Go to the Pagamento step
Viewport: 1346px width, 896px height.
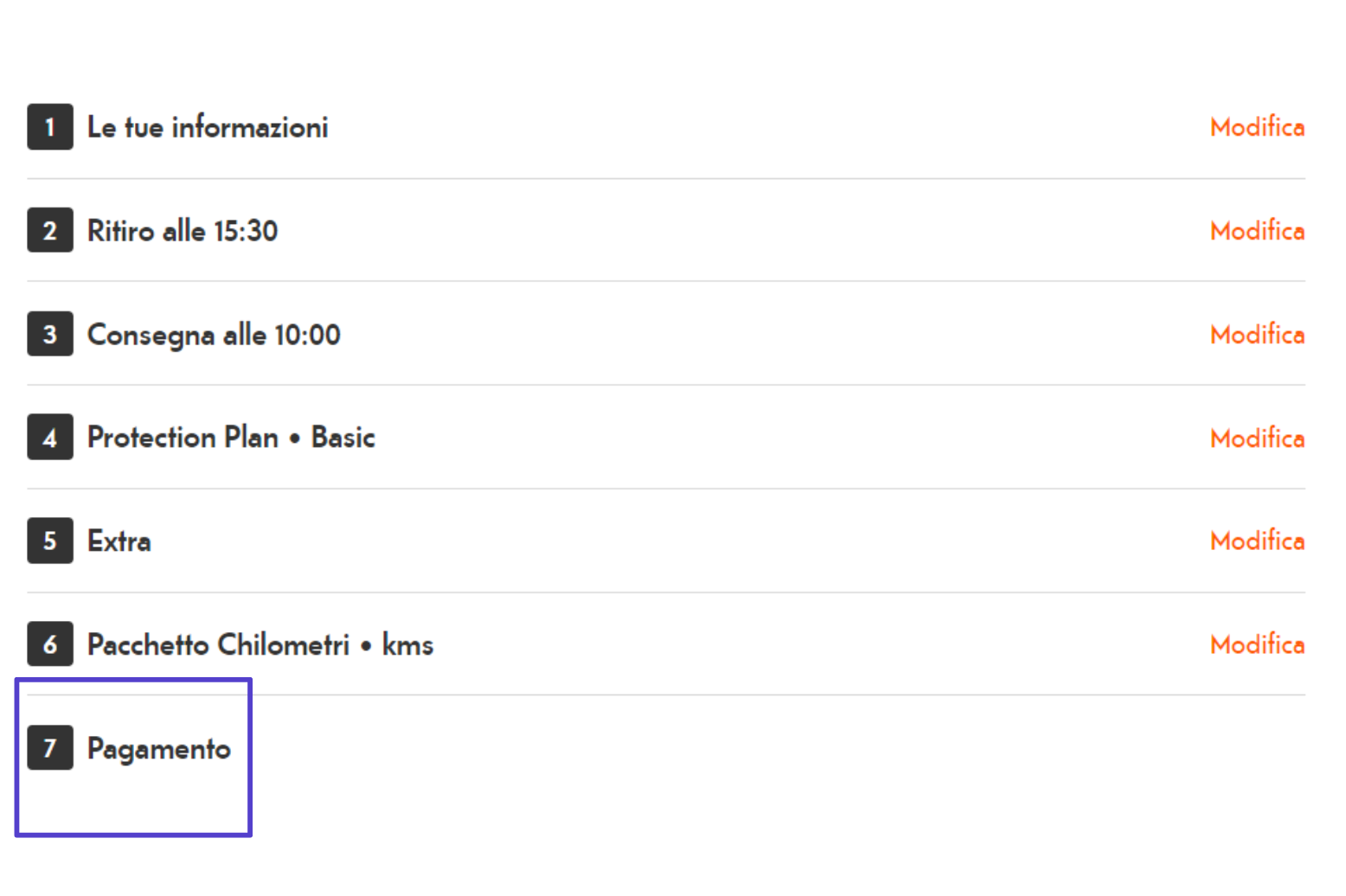coord(159,749)
